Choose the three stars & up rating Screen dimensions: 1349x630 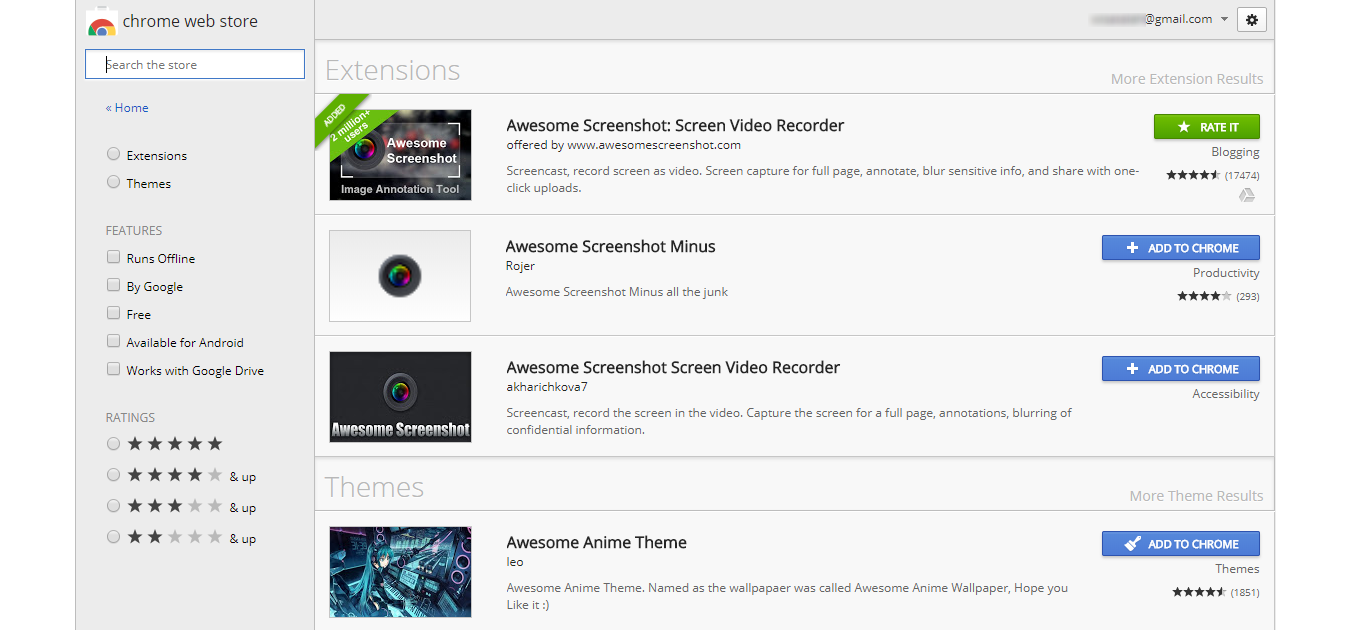tap(113, 506)
